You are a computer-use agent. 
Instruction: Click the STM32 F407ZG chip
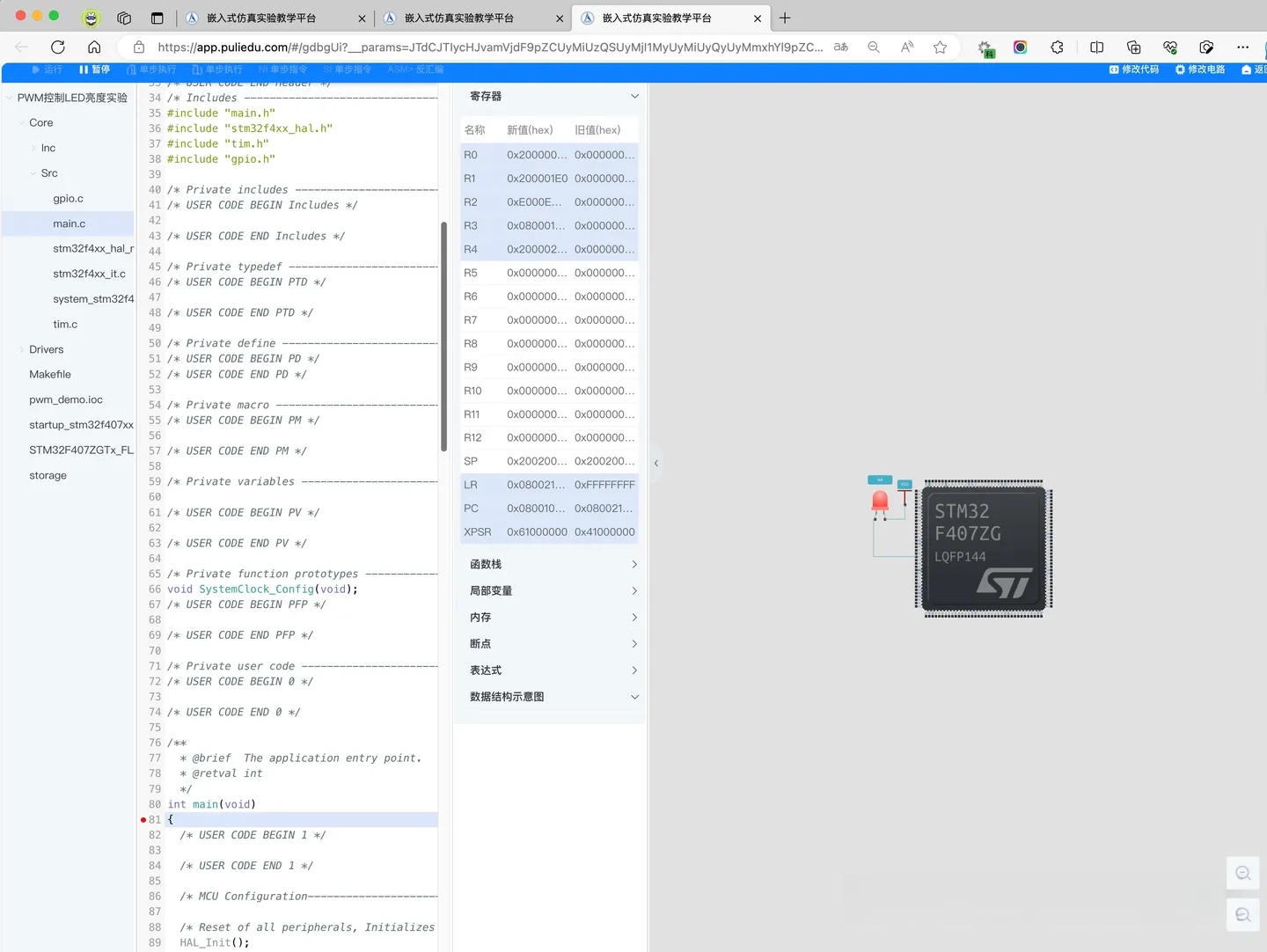(x=983, y=547)
